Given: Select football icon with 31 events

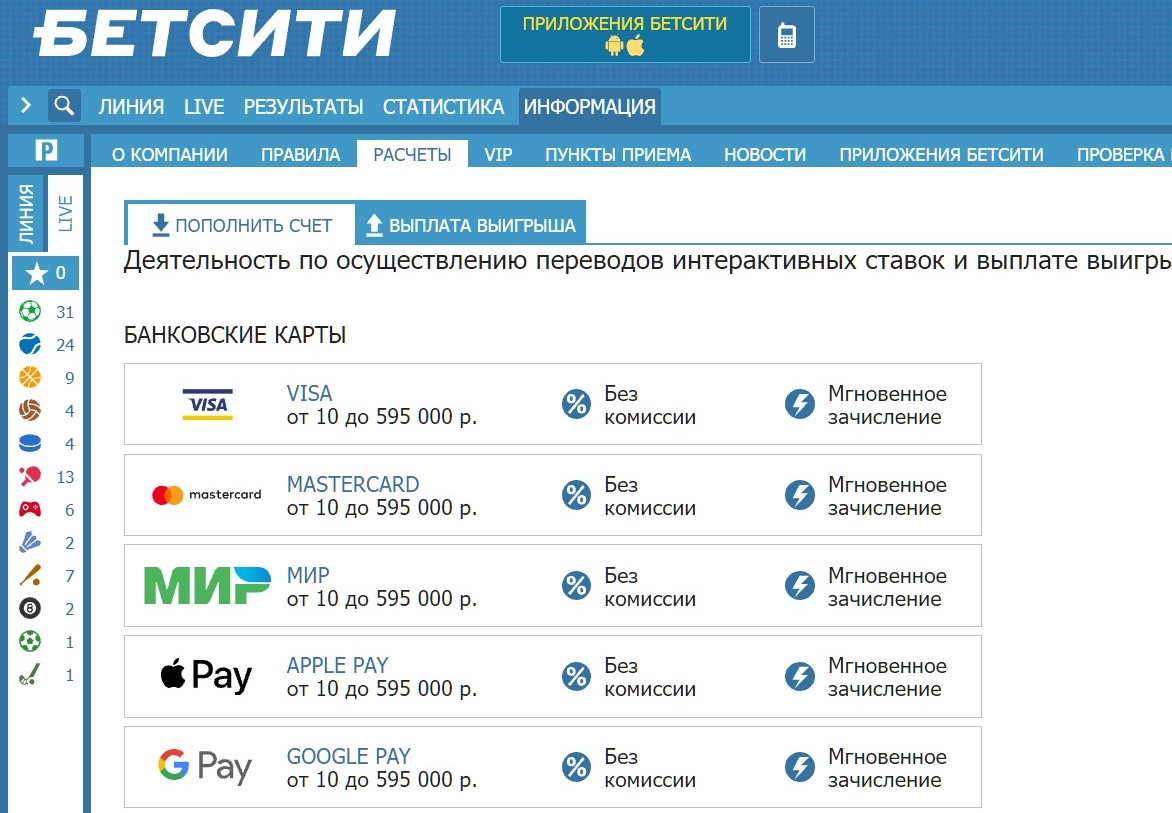Looking at the screenshot, I should [x=30, y=311].
